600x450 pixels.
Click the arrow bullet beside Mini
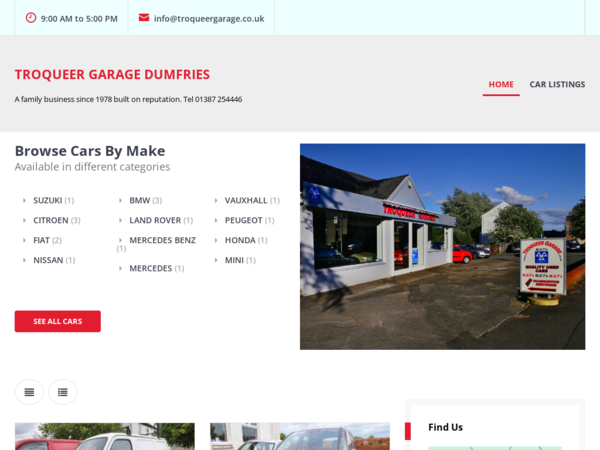pos(216,260)
